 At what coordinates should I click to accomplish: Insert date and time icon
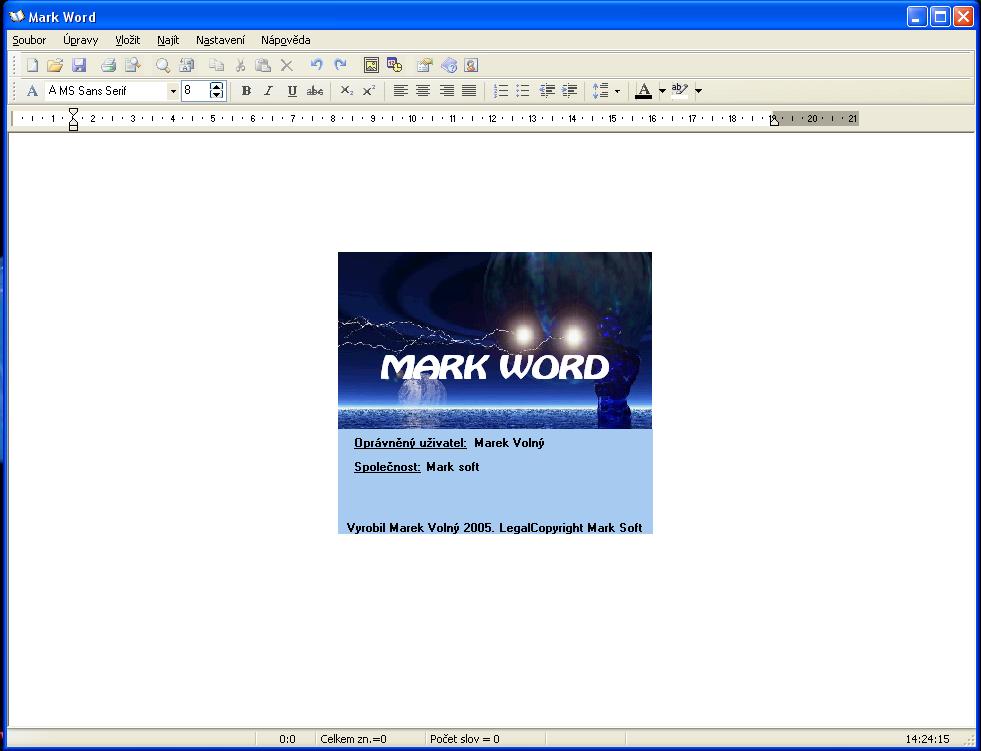coord(394,65)
